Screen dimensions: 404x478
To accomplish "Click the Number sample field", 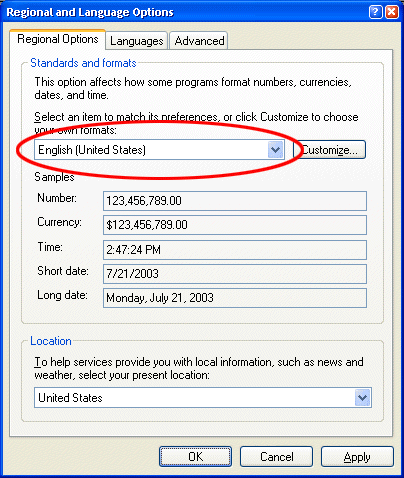I will tap(235, 201).
